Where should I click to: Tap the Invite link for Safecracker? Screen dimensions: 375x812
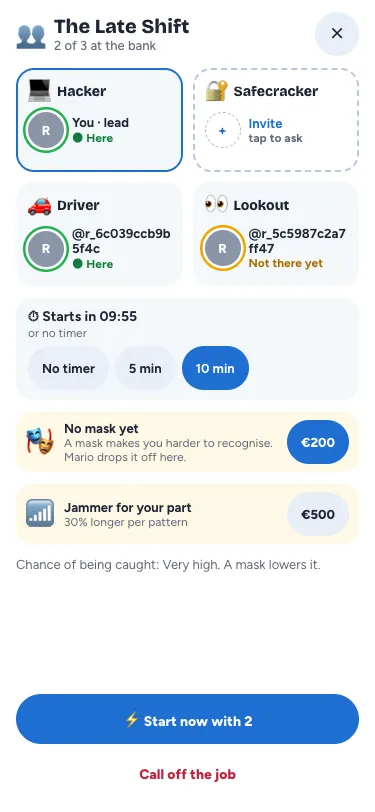[265, 124]
